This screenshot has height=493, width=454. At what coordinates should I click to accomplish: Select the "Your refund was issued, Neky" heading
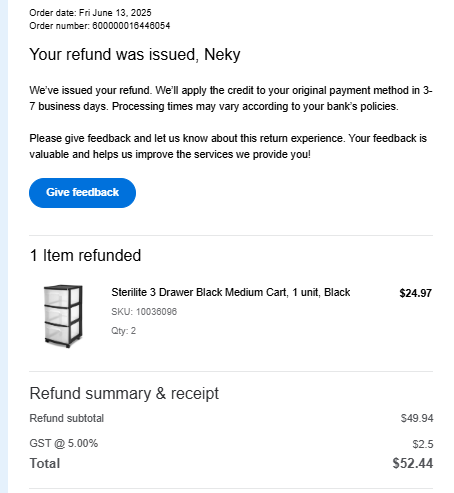pyautogui.click(x=135, y=54)
